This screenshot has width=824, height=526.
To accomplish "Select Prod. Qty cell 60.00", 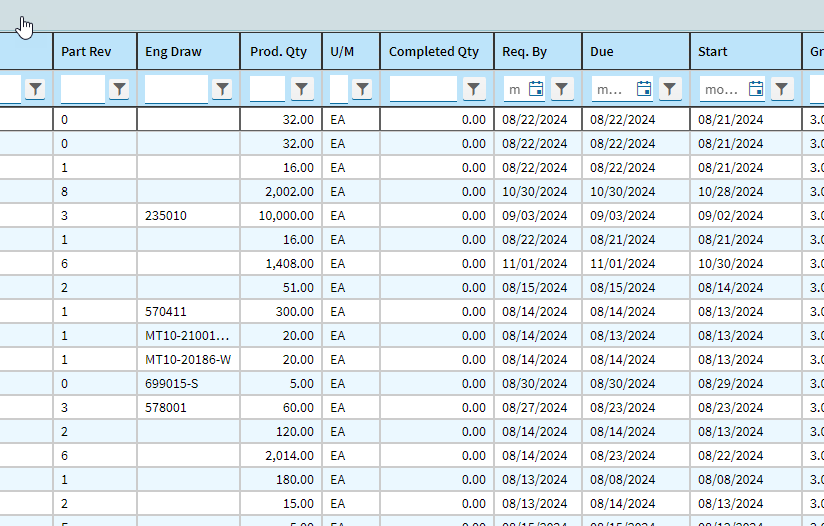I will (x=281, y=408).
